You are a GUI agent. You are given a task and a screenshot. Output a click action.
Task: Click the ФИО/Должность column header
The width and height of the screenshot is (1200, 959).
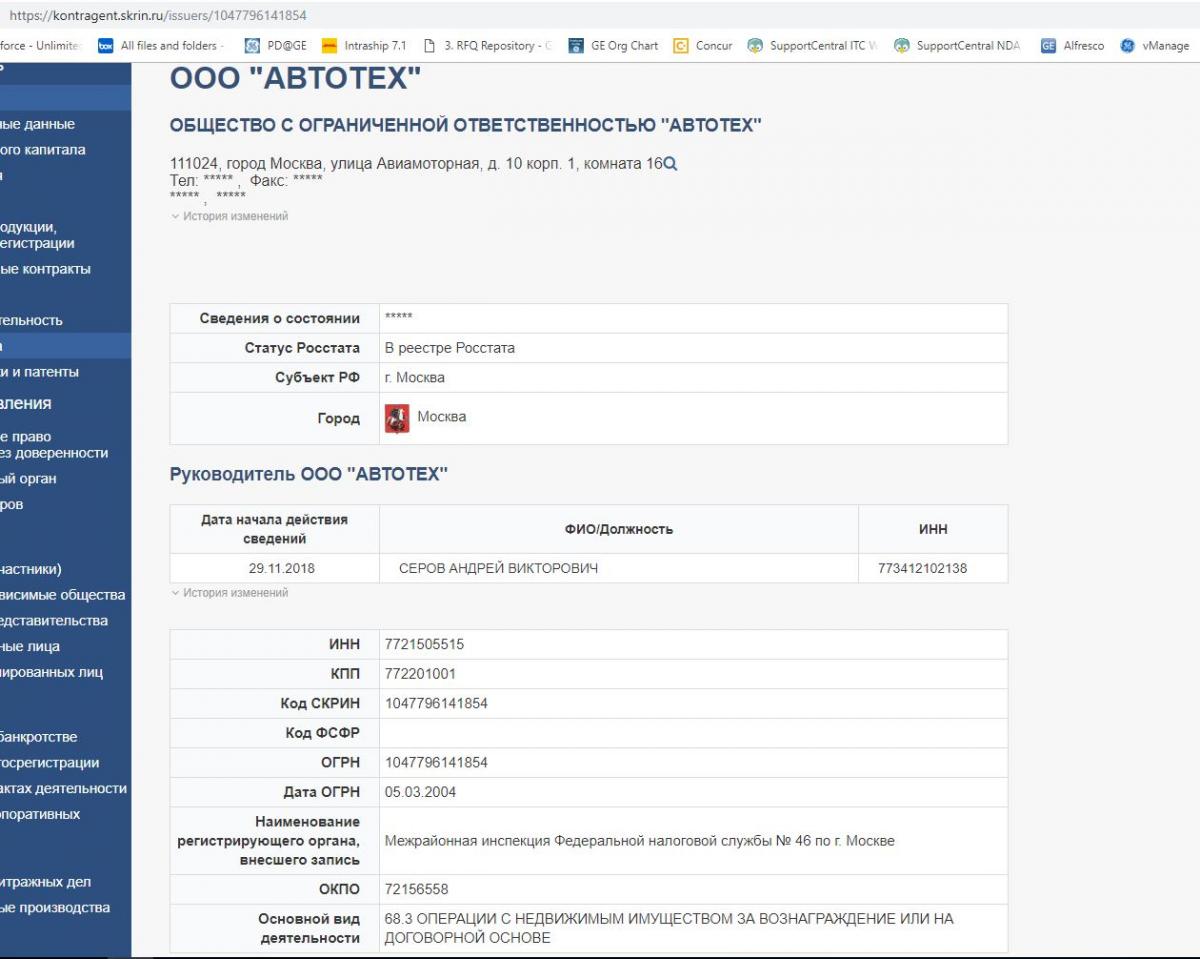[x=619, y=529]
